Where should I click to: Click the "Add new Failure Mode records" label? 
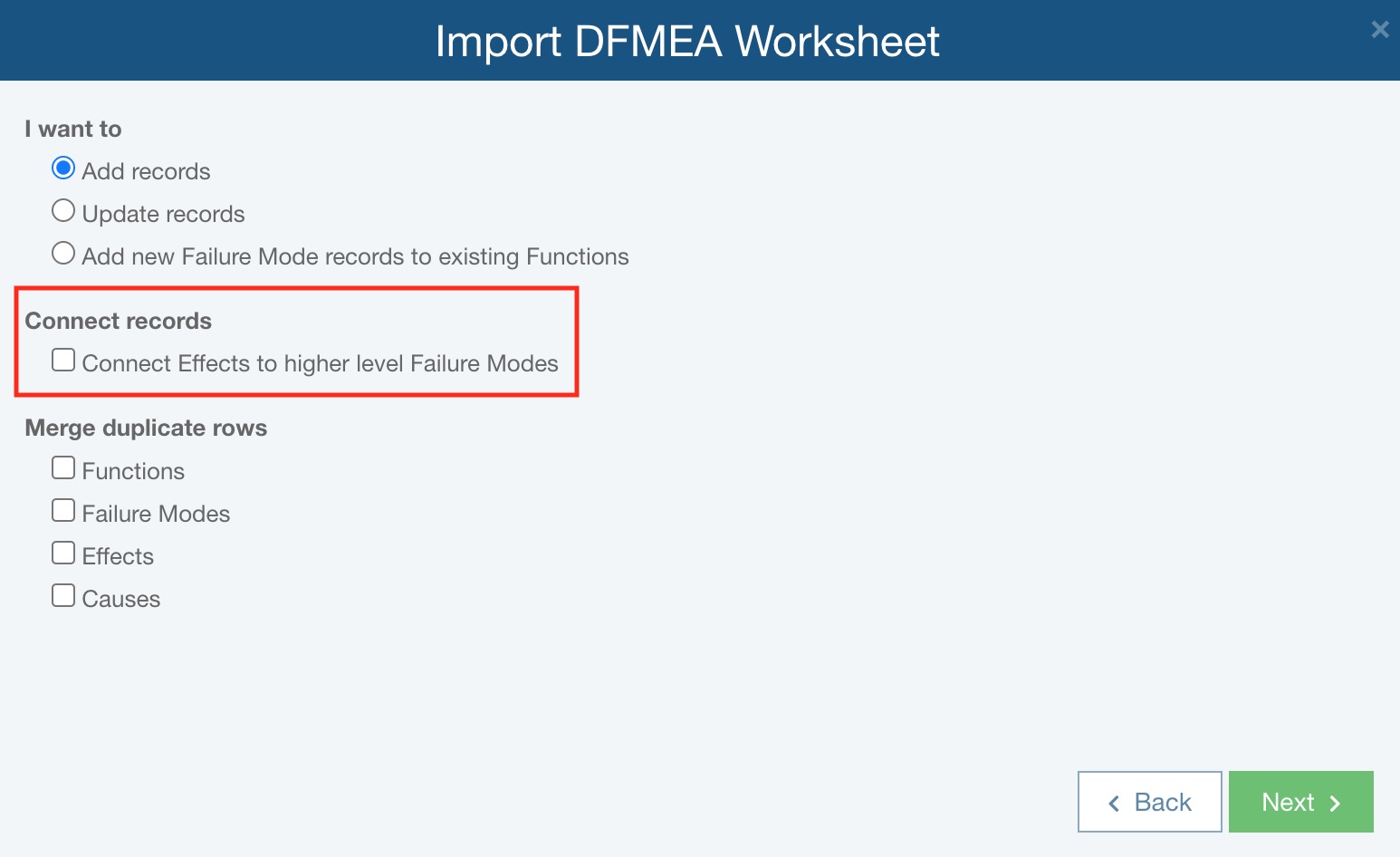click(x=355, y=257)
